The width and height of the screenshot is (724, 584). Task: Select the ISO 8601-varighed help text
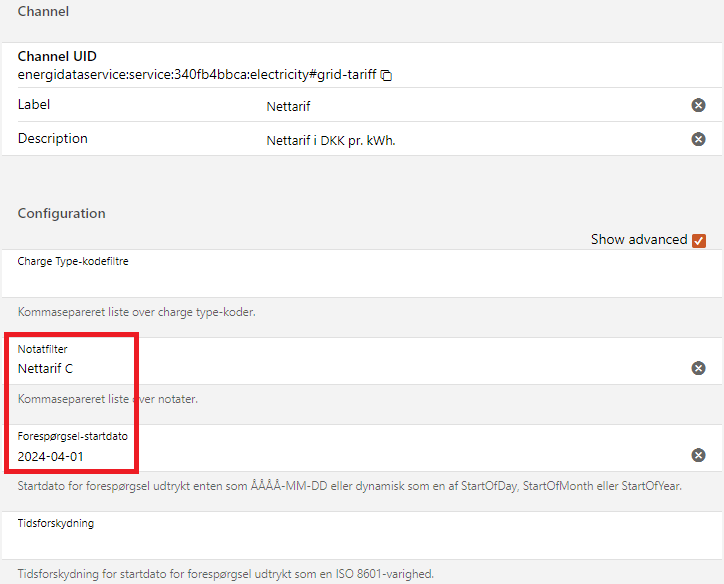click(226, 574)
